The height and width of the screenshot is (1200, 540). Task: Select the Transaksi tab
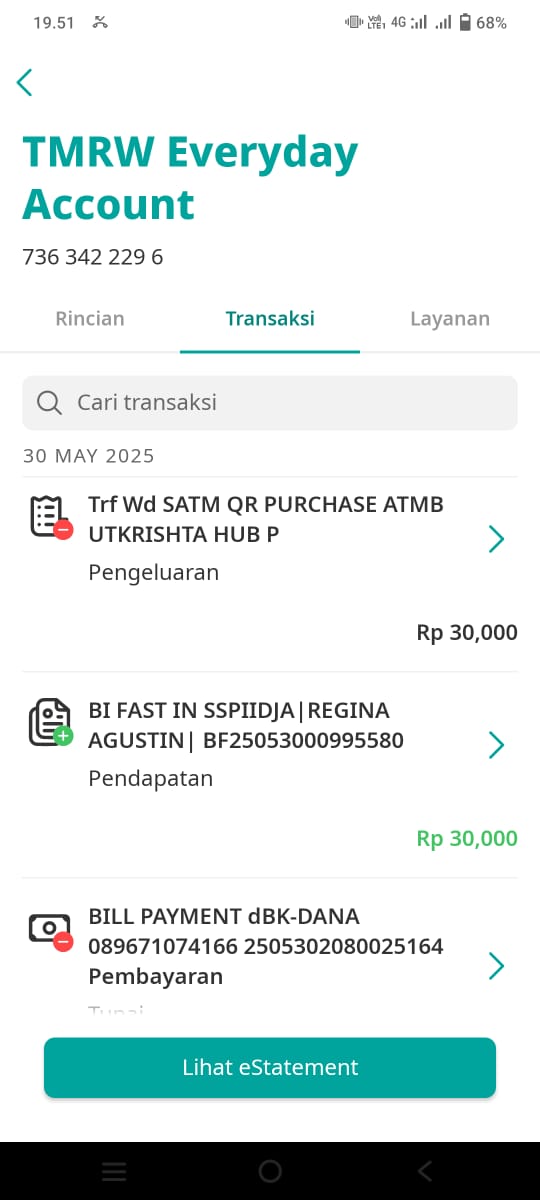coord(270,318)
